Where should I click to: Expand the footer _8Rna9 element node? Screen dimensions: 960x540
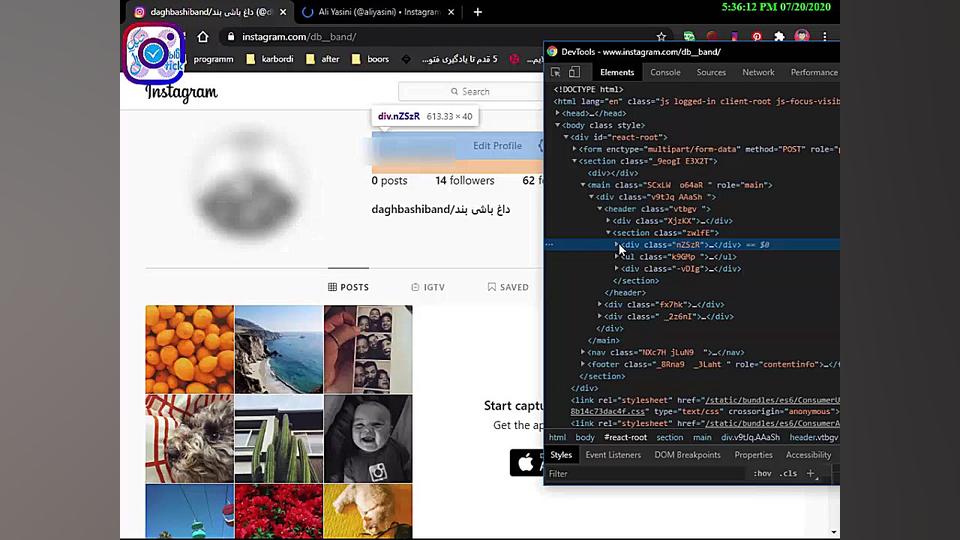[583, 364]
